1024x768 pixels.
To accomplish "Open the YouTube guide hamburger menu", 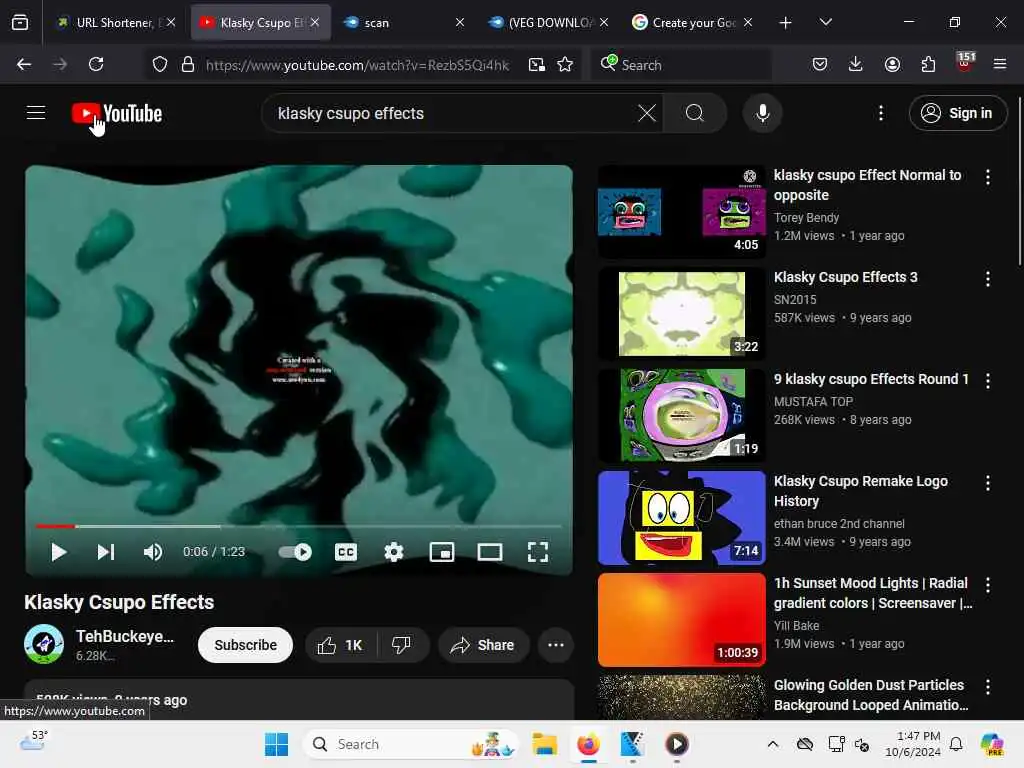I will [36, 113].
